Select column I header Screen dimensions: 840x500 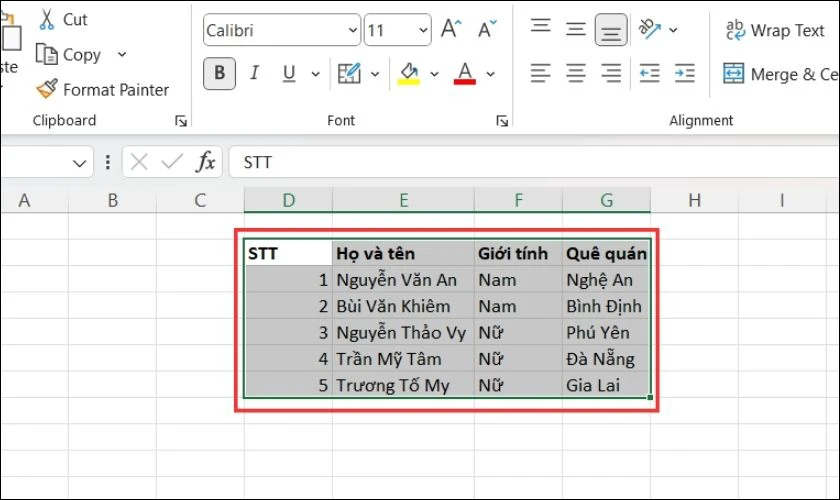(x=782, y=200)
